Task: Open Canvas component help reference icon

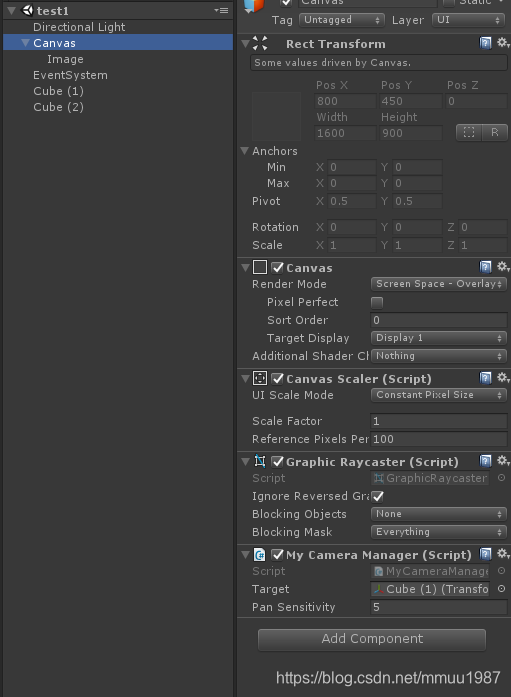Action: [x=485, y=267]
